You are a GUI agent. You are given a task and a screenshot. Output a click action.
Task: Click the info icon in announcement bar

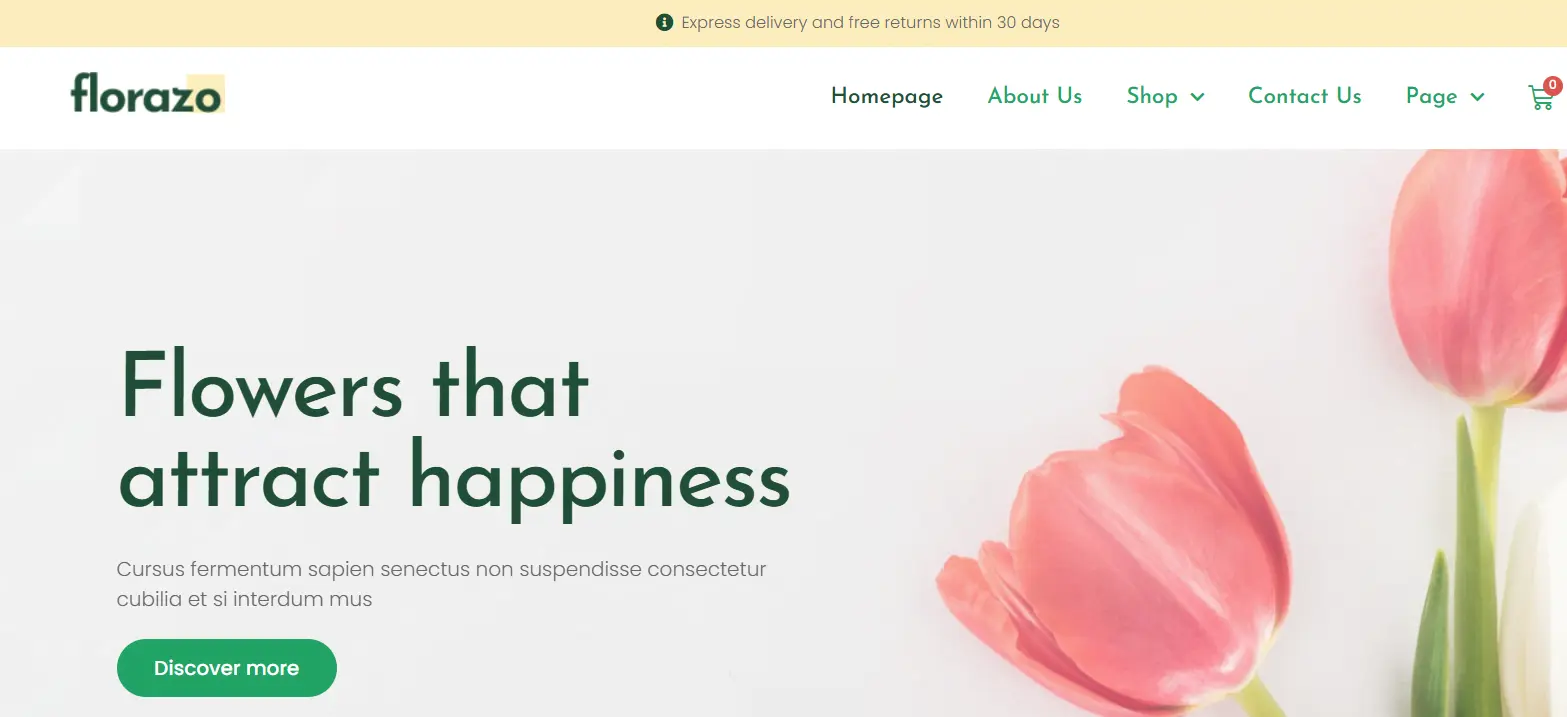tap(664, 22)
